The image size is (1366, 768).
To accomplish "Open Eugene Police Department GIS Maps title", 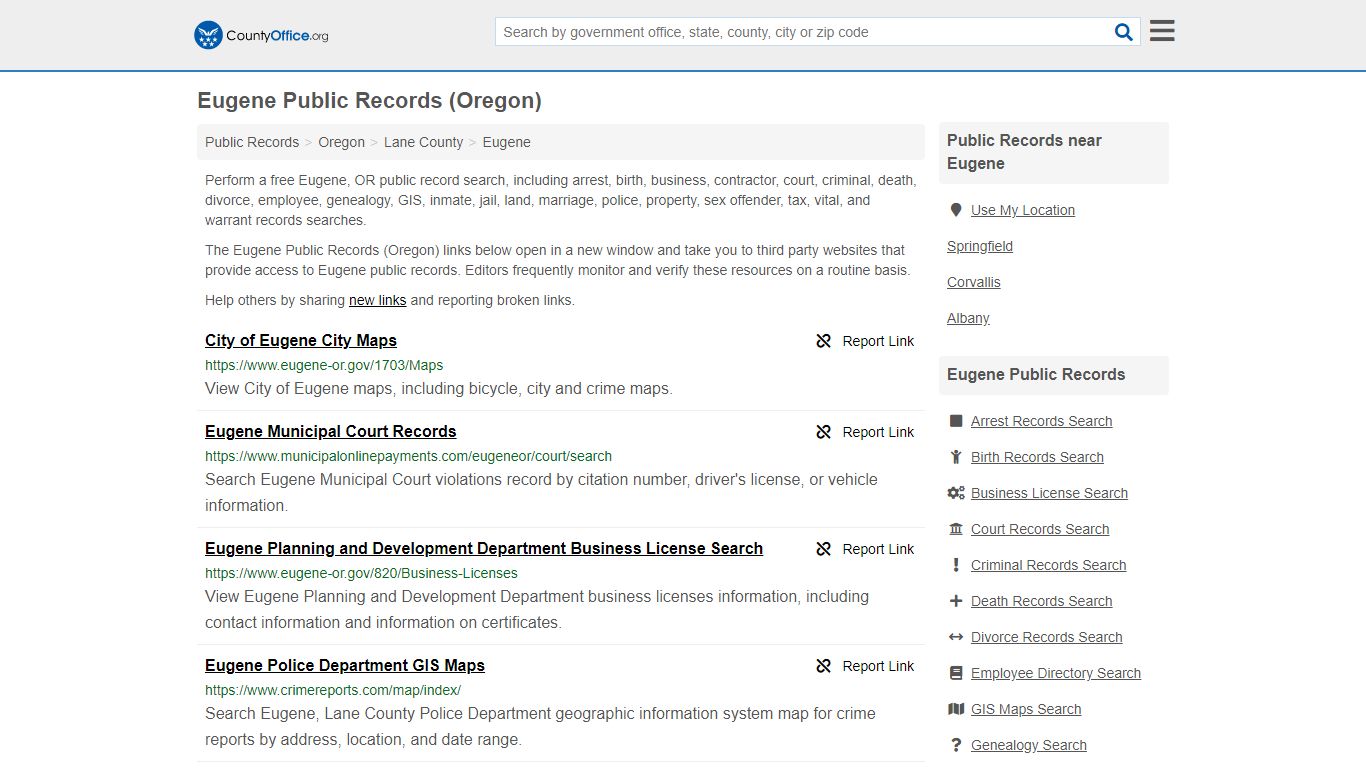I will 345,665.
